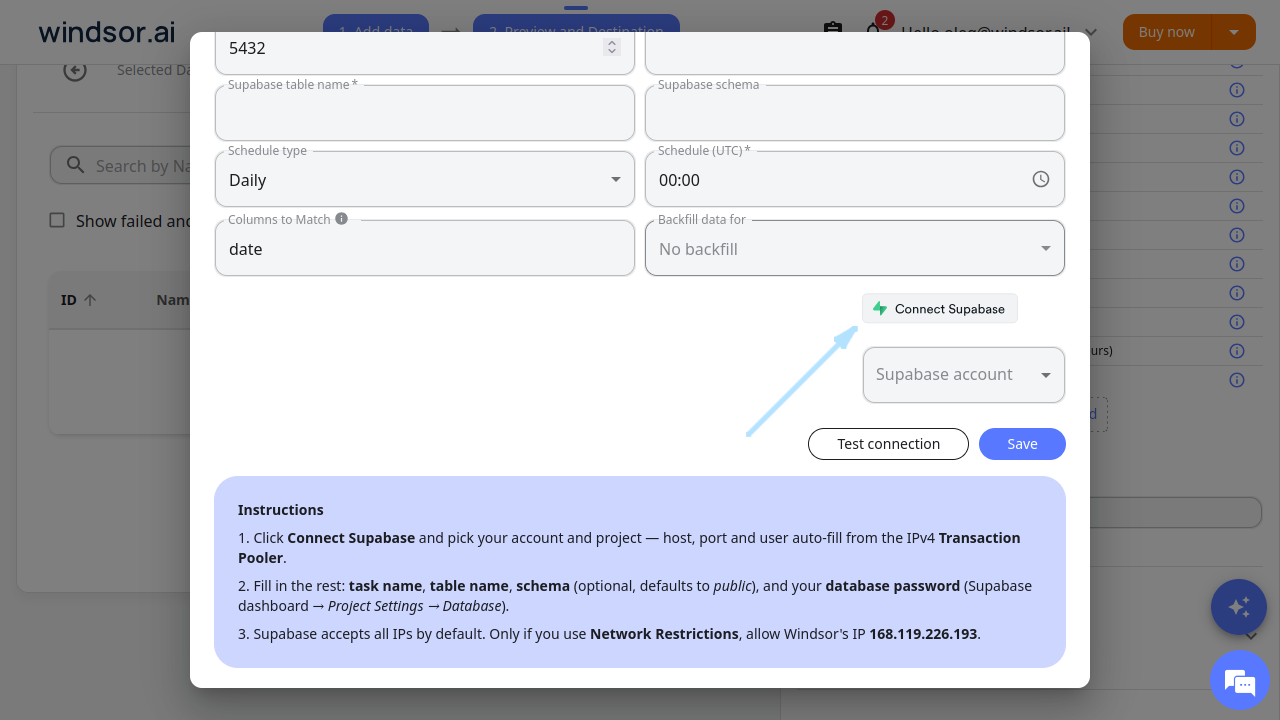This screenshot has width=1280, height=720.
Task: Click the Columns to Match field with date
Action: coord(425,248)
